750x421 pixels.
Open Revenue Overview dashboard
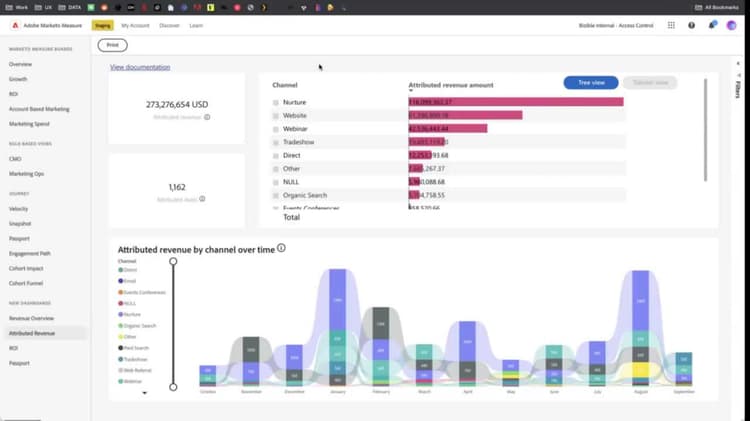pos(32,318)
